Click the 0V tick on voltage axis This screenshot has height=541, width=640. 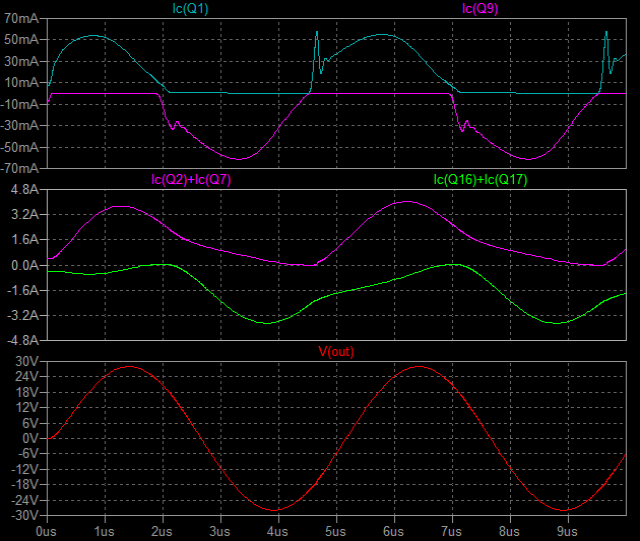28,438
